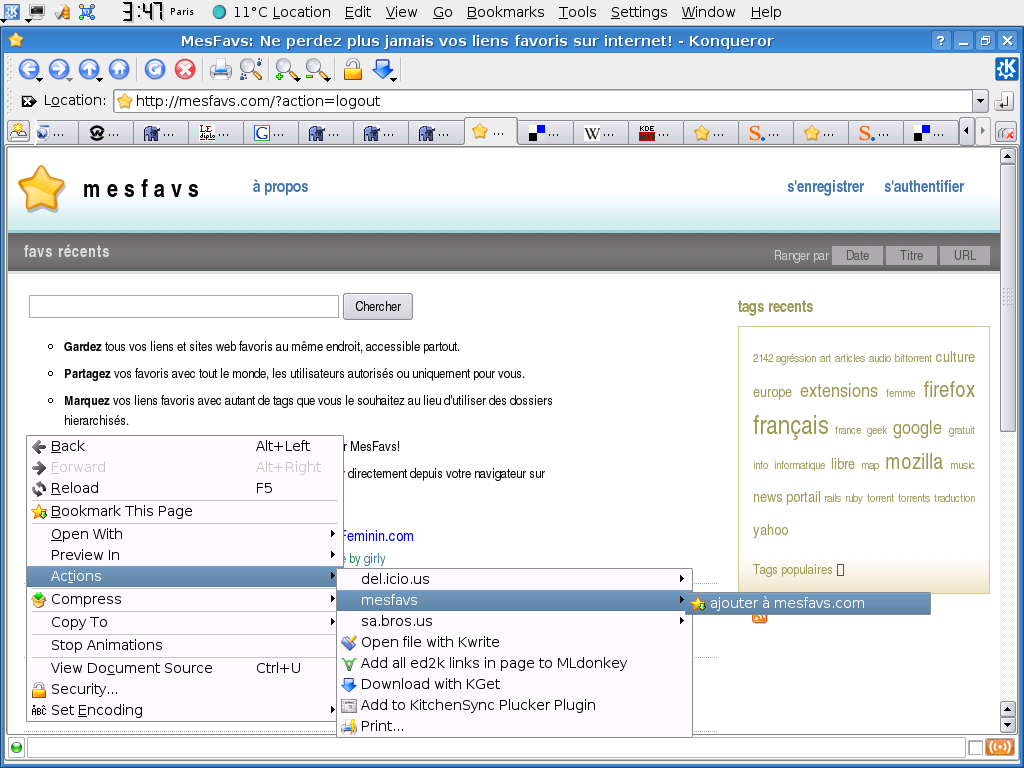Open the KDE menu in the panel
This screenshot has width=1024, height=768.
[x=11, y=11]
